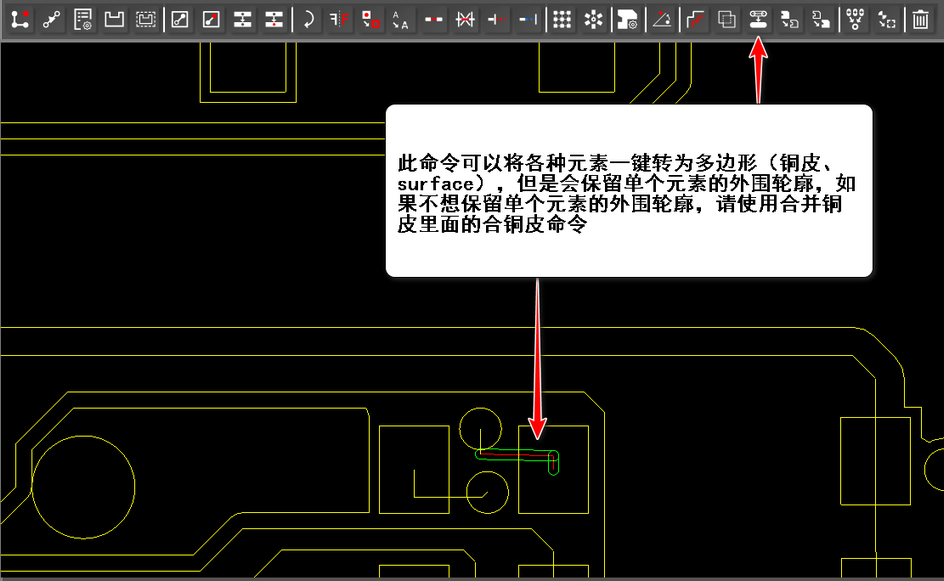944x581 pixels.
Task: Open the list settings icon with gear
Action: pyautogui.click(x=82, y=19)
